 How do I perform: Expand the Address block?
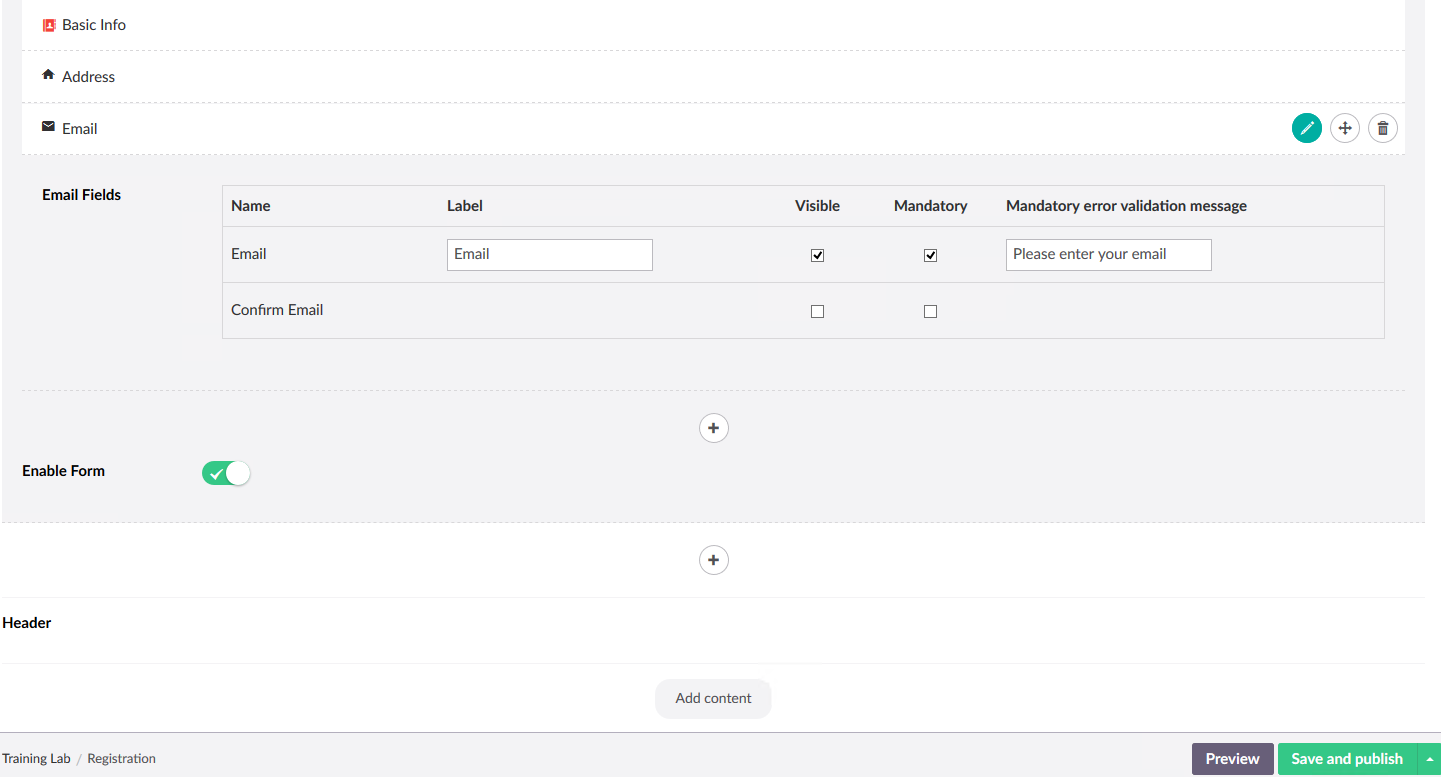tap(88, 77)
